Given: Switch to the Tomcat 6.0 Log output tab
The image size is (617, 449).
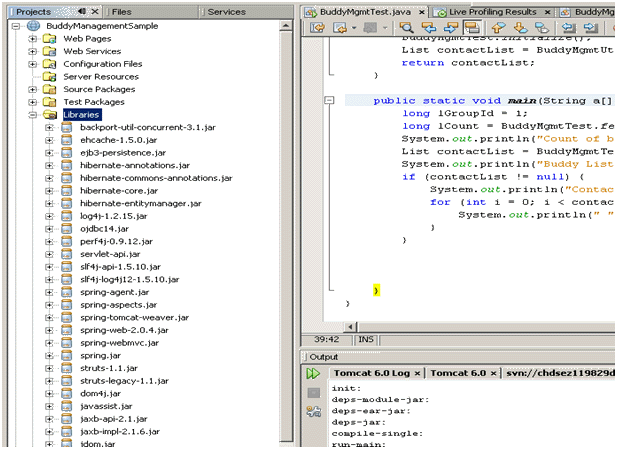Looking at the screenshot, I should (372, 373).
